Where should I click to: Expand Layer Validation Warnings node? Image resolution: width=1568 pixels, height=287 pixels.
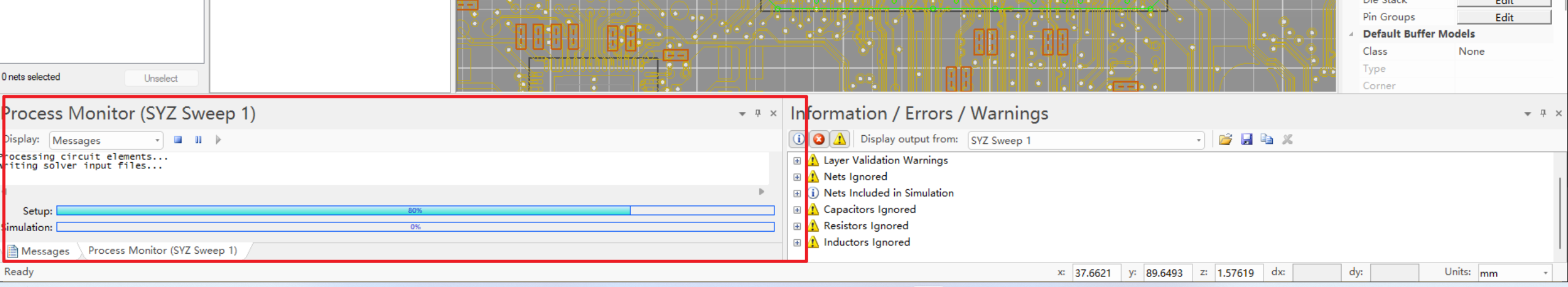pos(797,160)
